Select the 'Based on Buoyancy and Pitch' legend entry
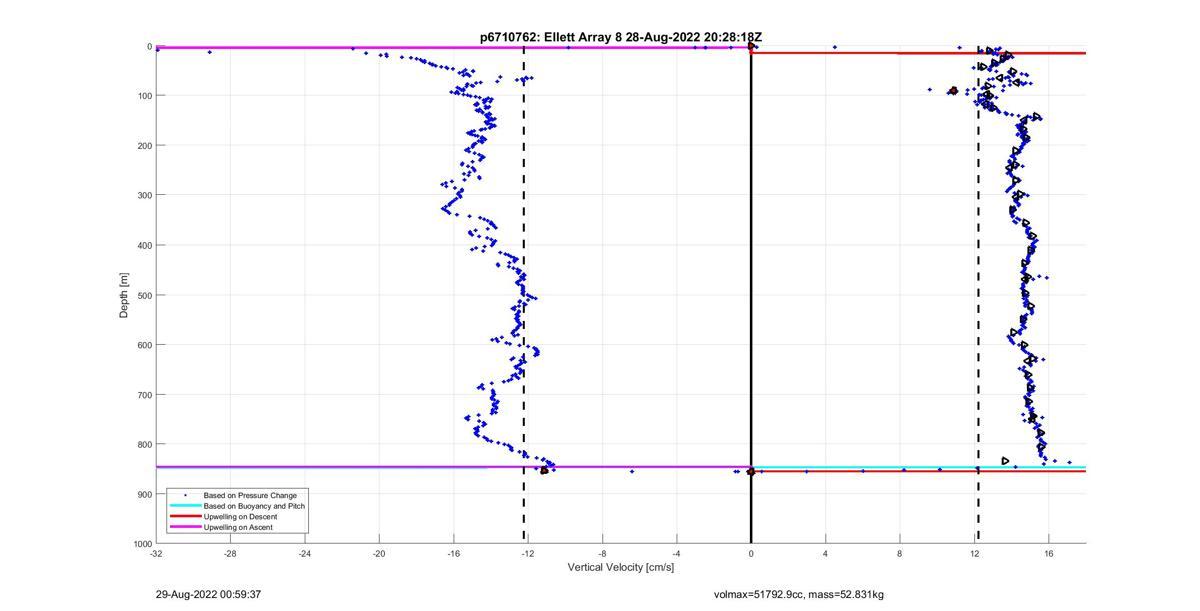 point(254,506)
